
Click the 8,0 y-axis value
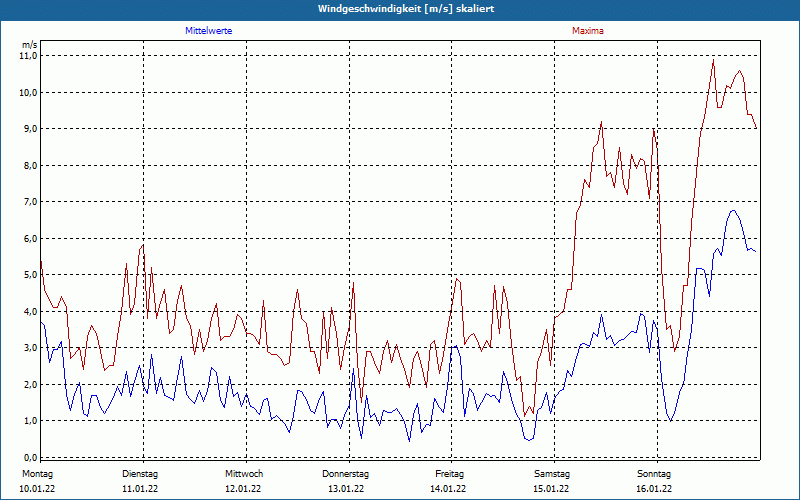[x=30, y=165]
